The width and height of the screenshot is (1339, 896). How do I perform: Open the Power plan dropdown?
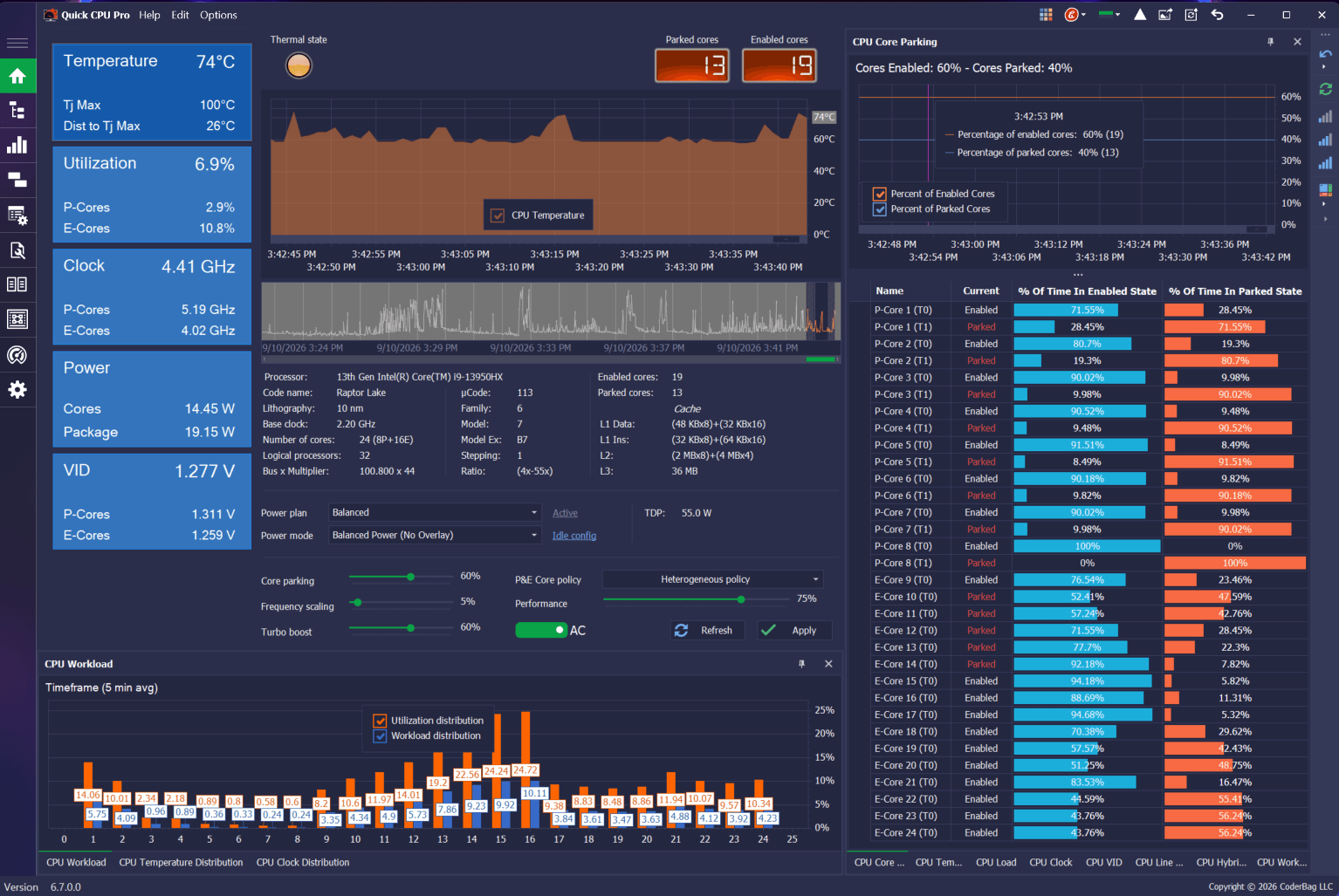click(x=436, y=513)
